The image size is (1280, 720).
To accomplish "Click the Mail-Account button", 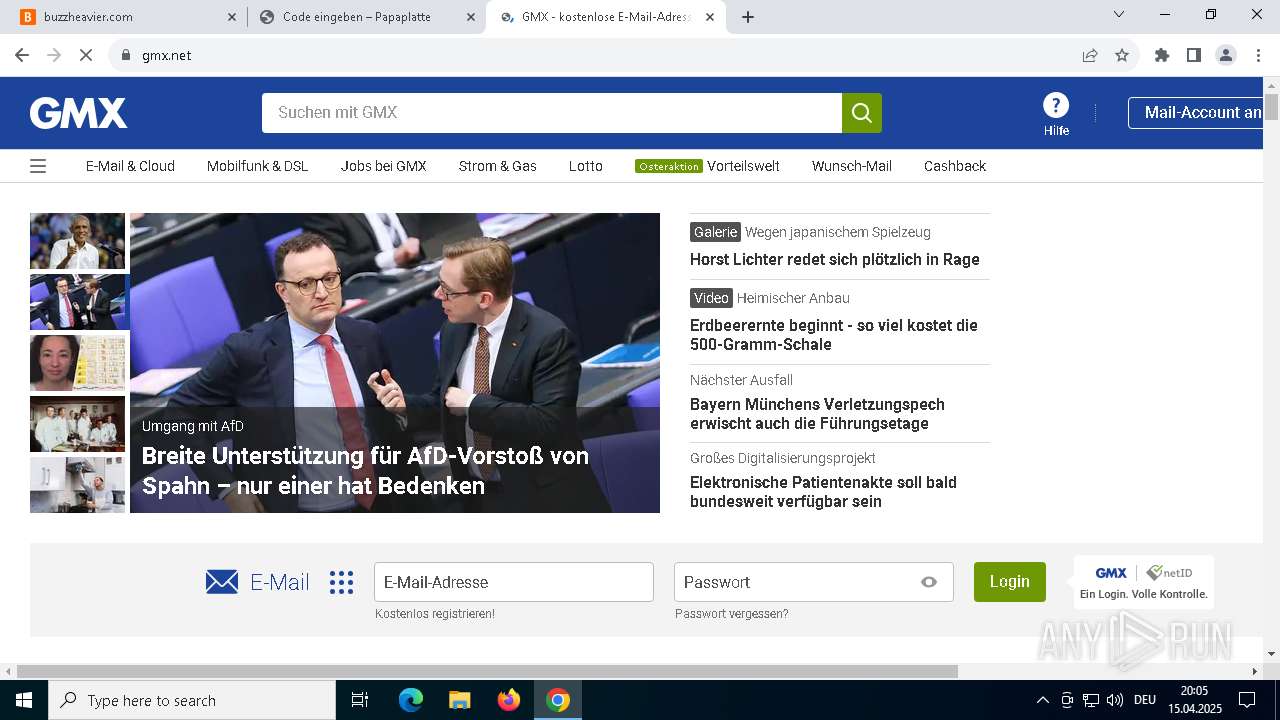I will click(x=1197, y=113).
